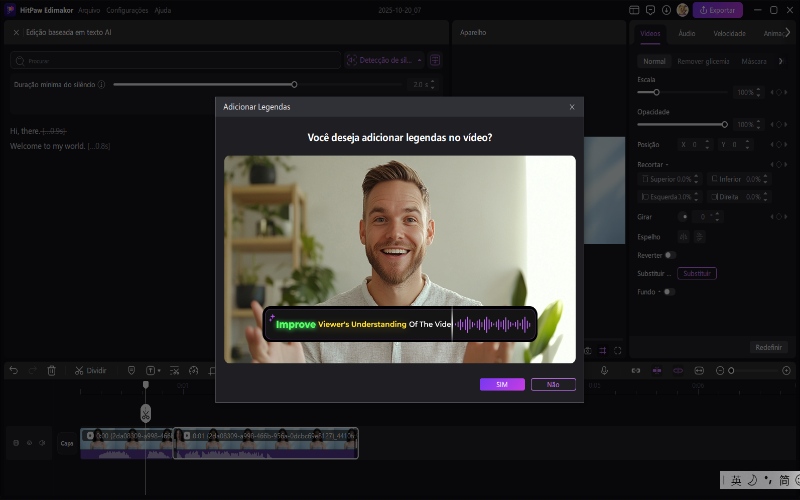Switch to the Velocidade tab

[x=729, y=33]
